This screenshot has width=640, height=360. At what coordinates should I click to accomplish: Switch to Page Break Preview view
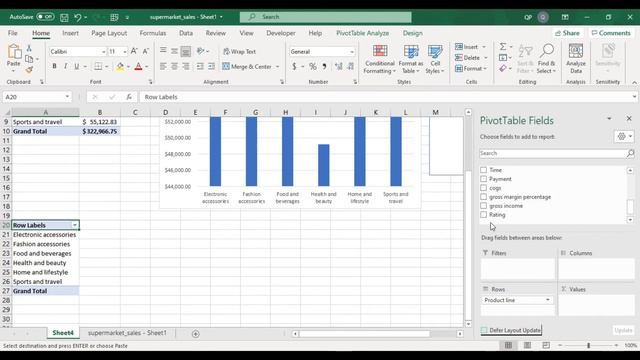coord(546,345)
